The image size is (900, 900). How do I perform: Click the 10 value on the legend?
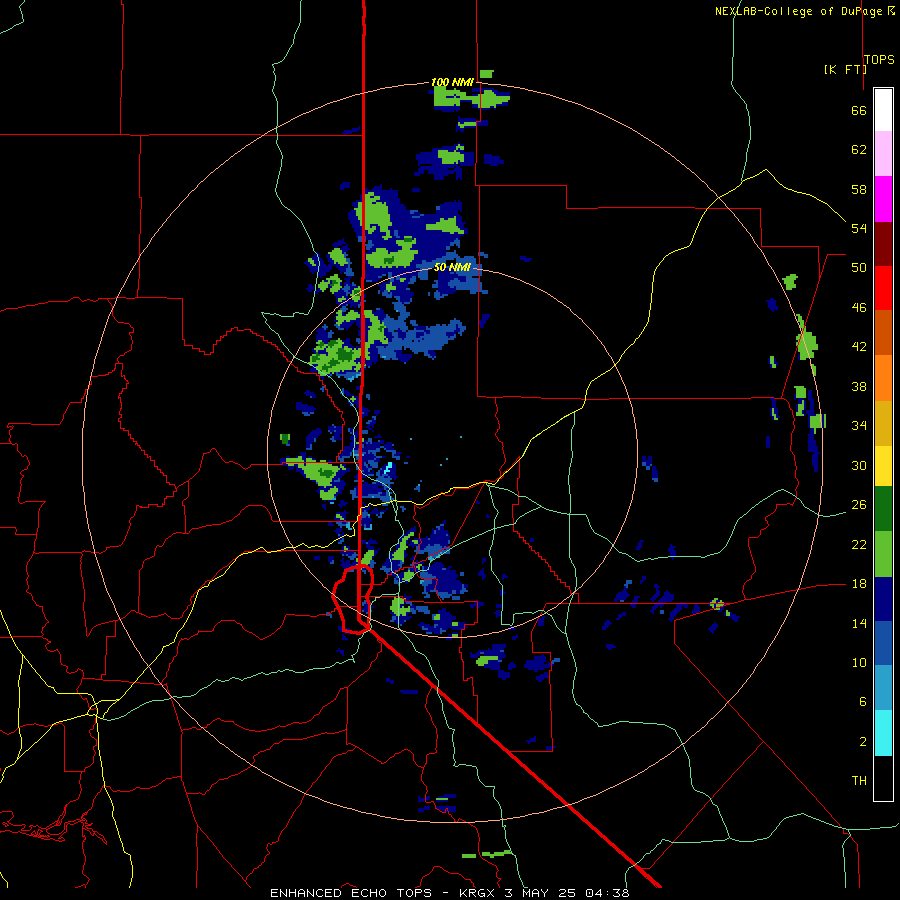pyautogui.click(x=859, y=663)
